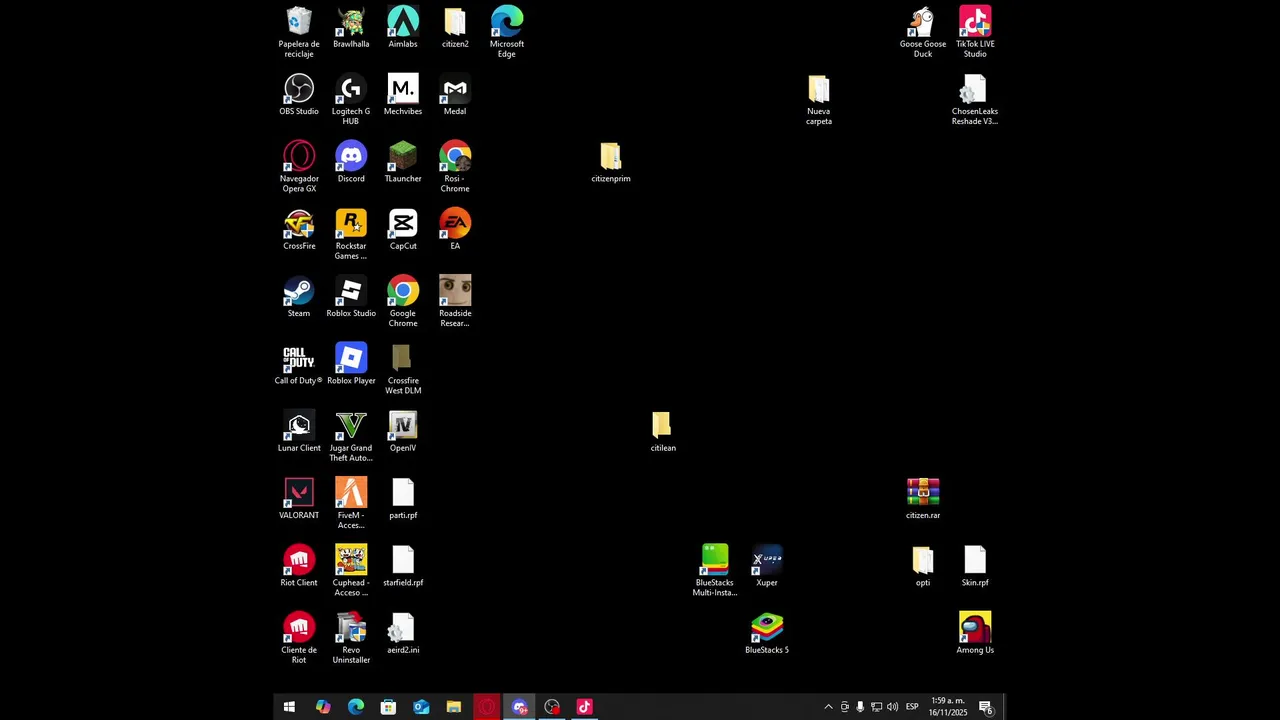
Task: Select the Rosi - Chrome shortcut
Action: click(455, 166)
